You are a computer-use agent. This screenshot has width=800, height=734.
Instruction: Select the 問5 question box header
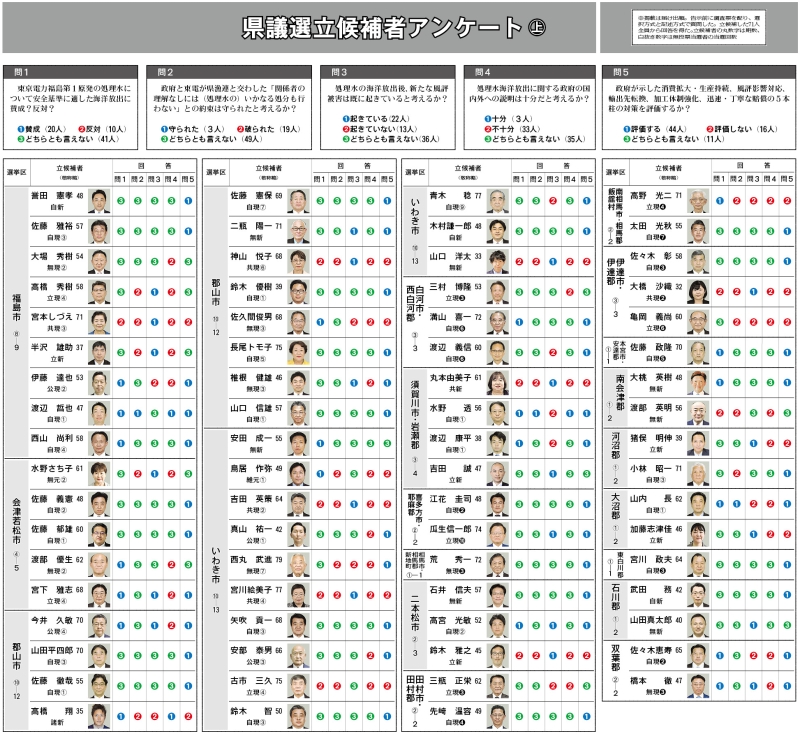pos(699,72)
